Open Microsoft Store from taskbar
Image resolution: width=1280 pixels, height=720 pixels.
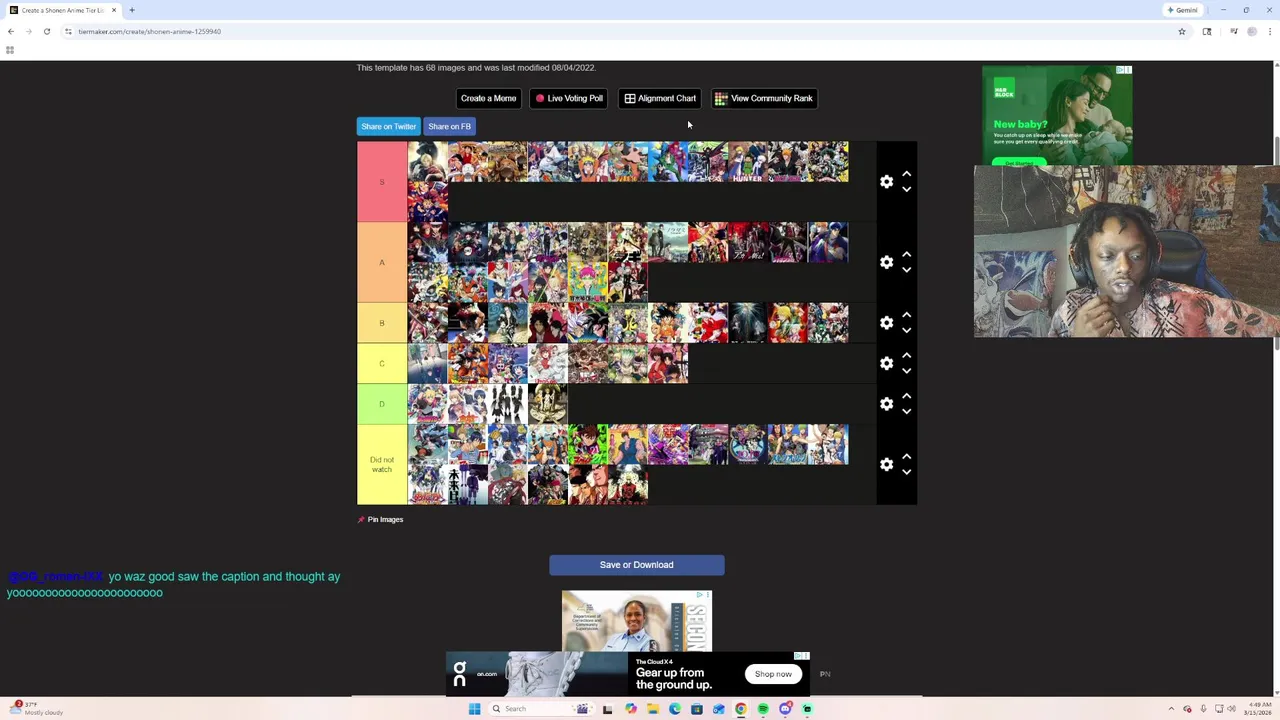pyautogui.click(x=697, y=709)
